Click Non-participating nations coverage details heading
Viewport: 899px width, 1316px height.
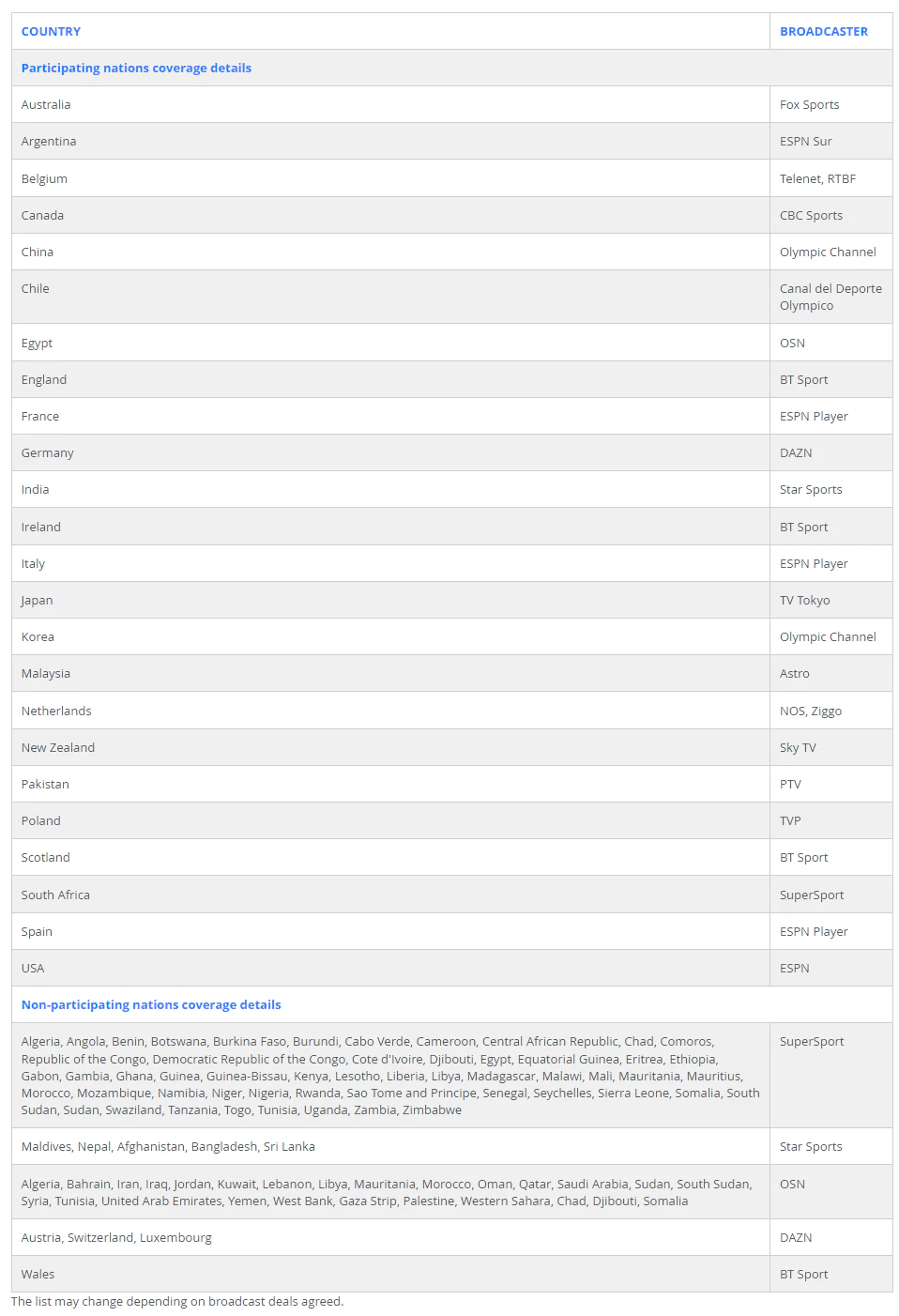coord(151,1004)
